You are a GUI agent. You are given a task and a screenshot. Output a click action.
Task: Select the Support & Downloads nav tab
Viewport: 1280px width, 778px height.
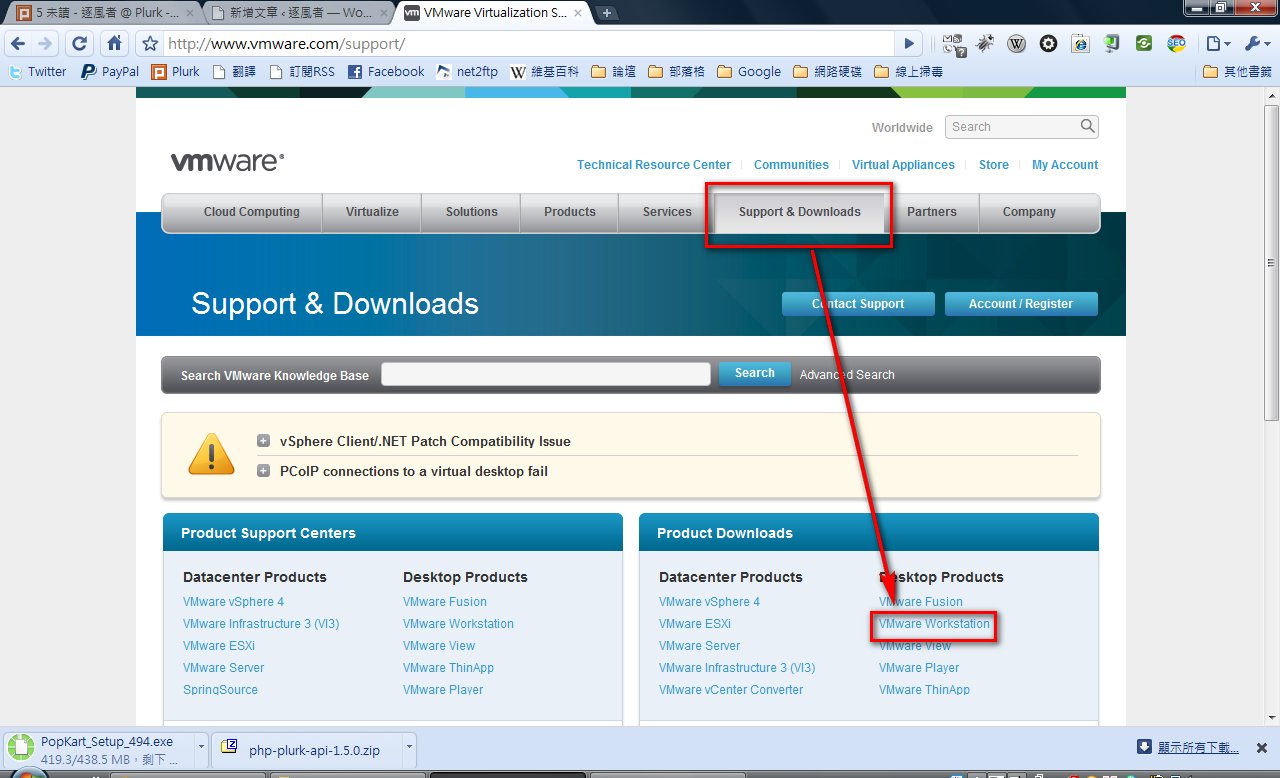click(x=800, y=212)
